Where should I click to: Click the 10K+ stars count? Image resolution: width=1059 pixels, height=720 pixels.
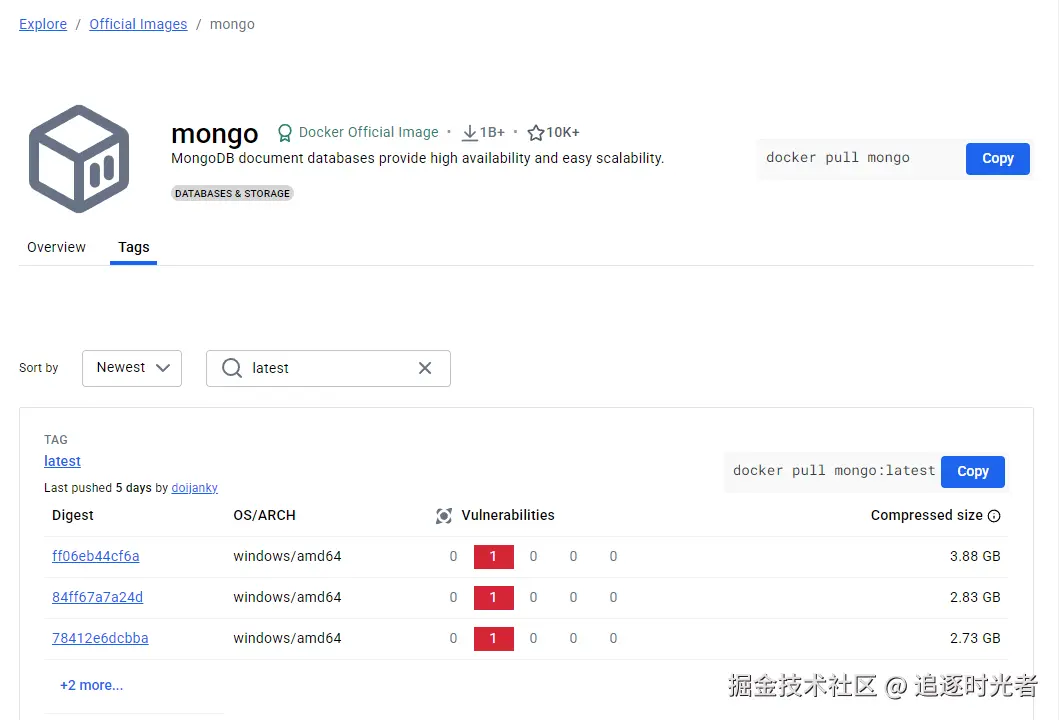563,133
